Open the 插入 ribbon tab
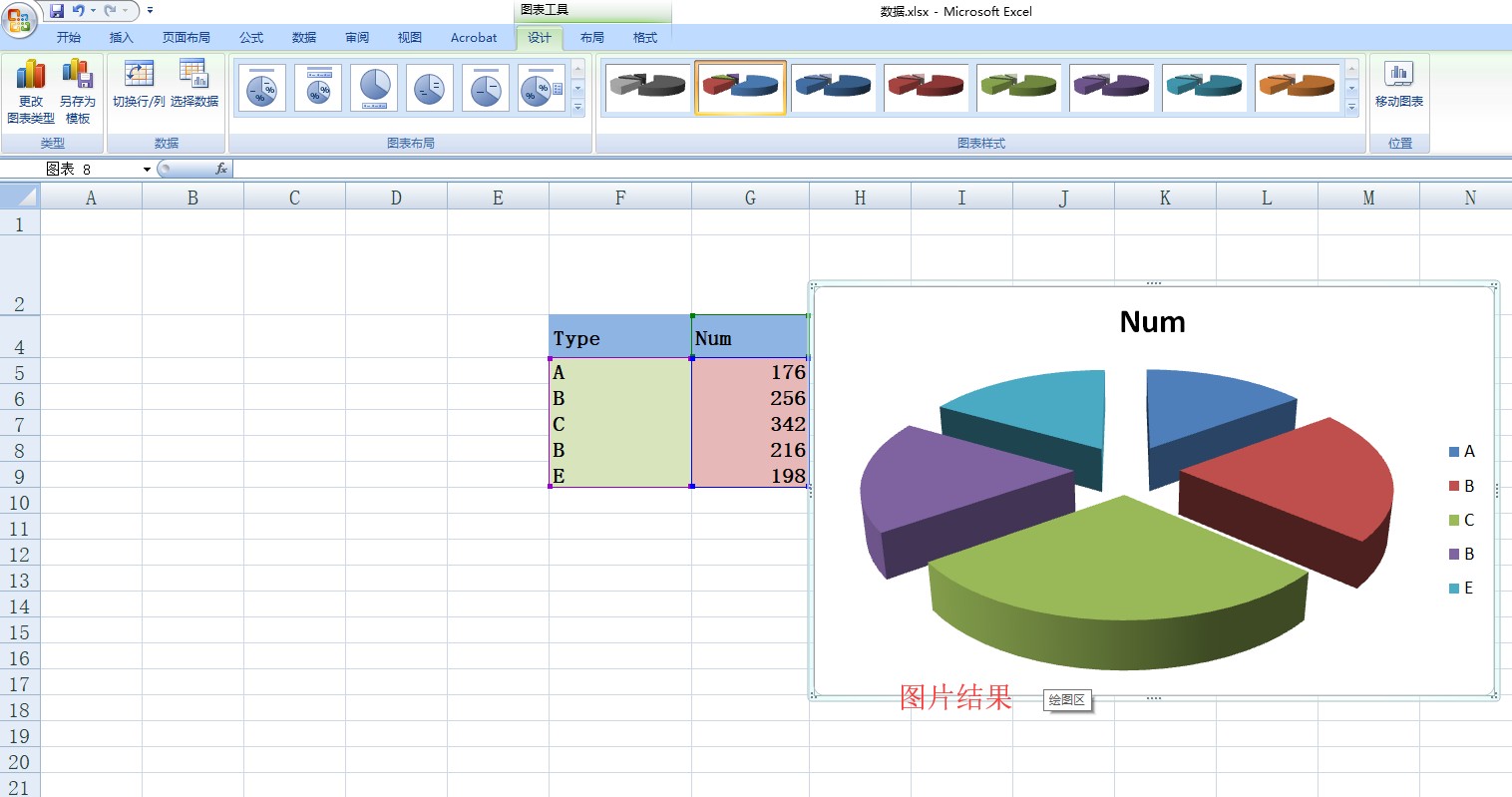 121,38
